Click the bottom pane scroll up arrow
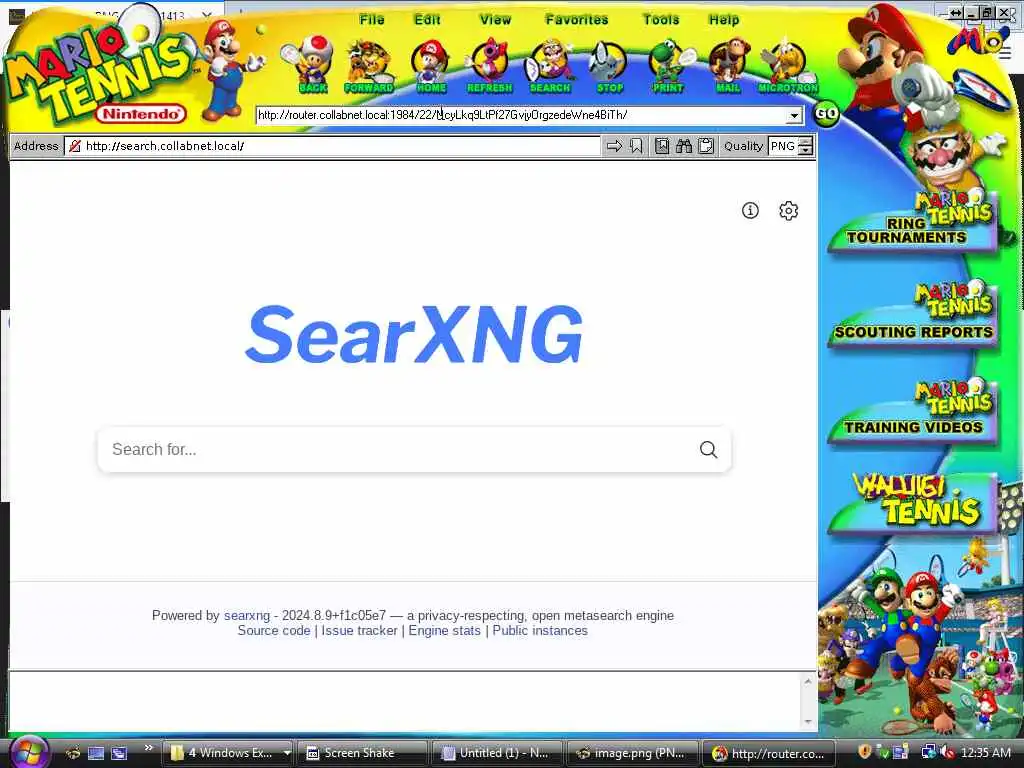The image size is (1024, 768). pyautogui.click(x=808, y=681)
